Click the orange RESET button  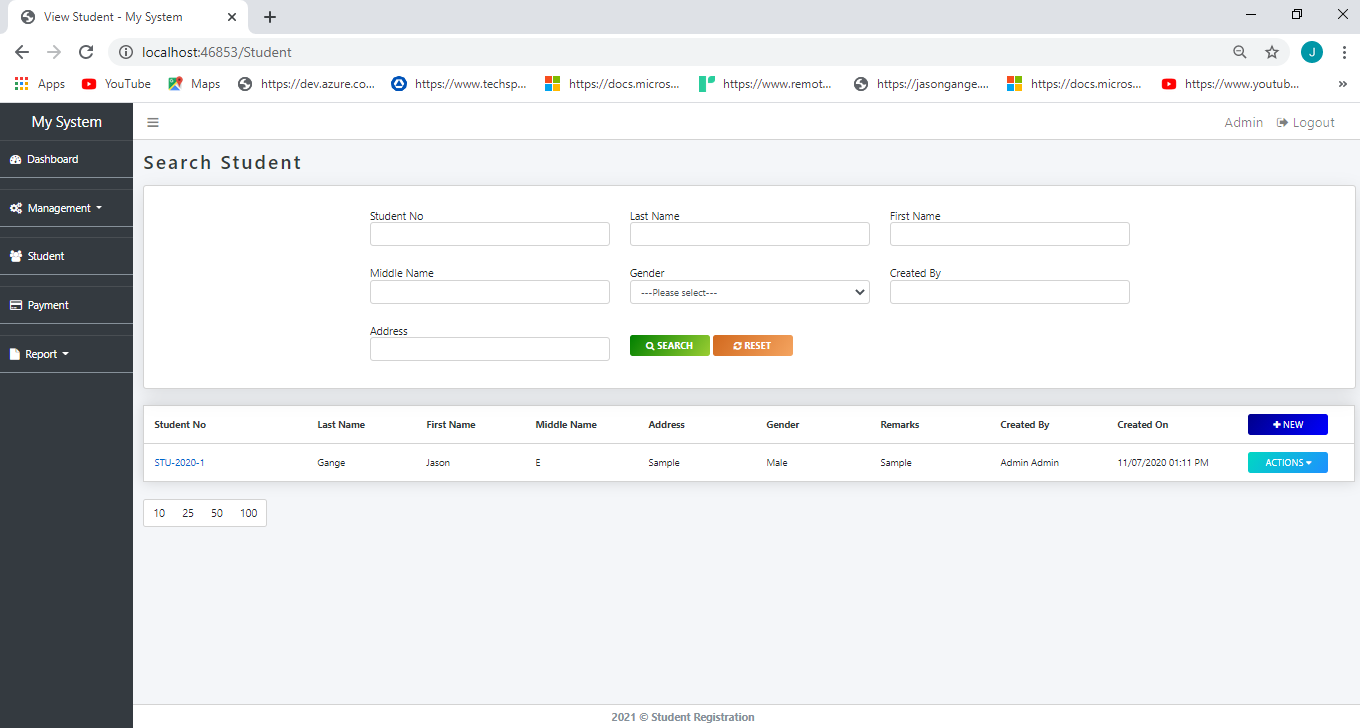point(753,346)
